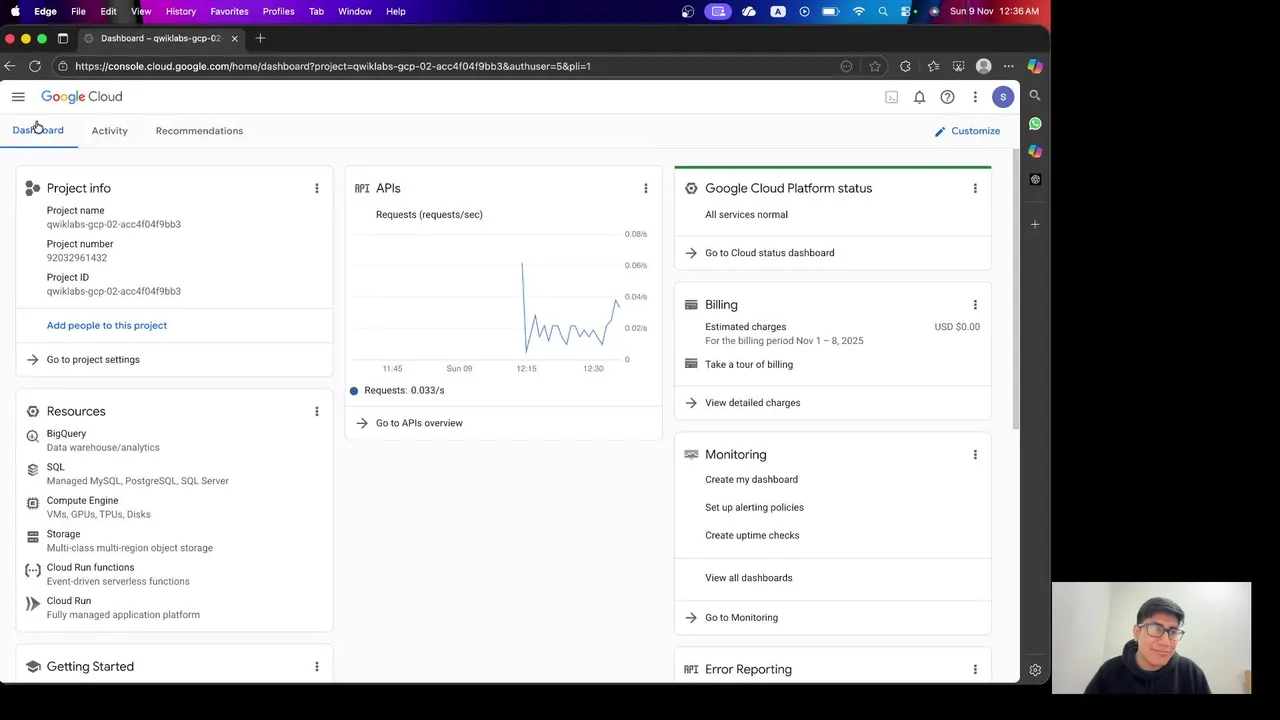
Task: Open the console settings three-dot menu
Action: coord(975,97)
